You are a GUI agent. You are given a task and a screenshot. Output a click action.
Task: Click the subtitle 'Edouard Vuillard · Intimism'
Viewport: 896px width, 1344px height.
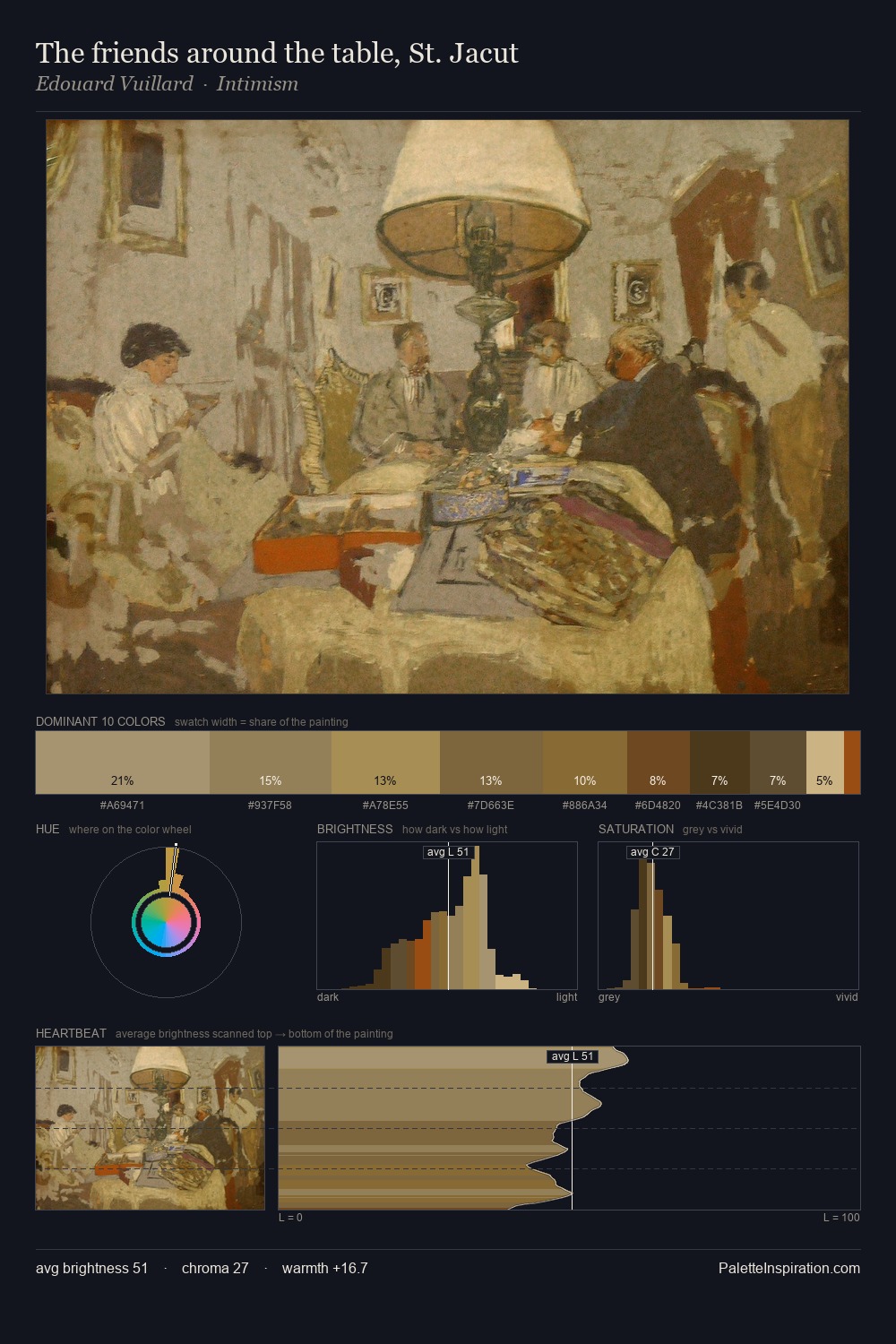(167, 84)
